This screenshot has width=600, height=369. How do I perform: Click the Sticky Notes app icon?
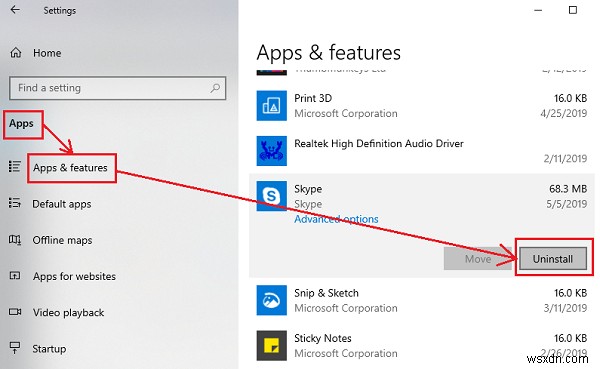[x=271, y=346]
